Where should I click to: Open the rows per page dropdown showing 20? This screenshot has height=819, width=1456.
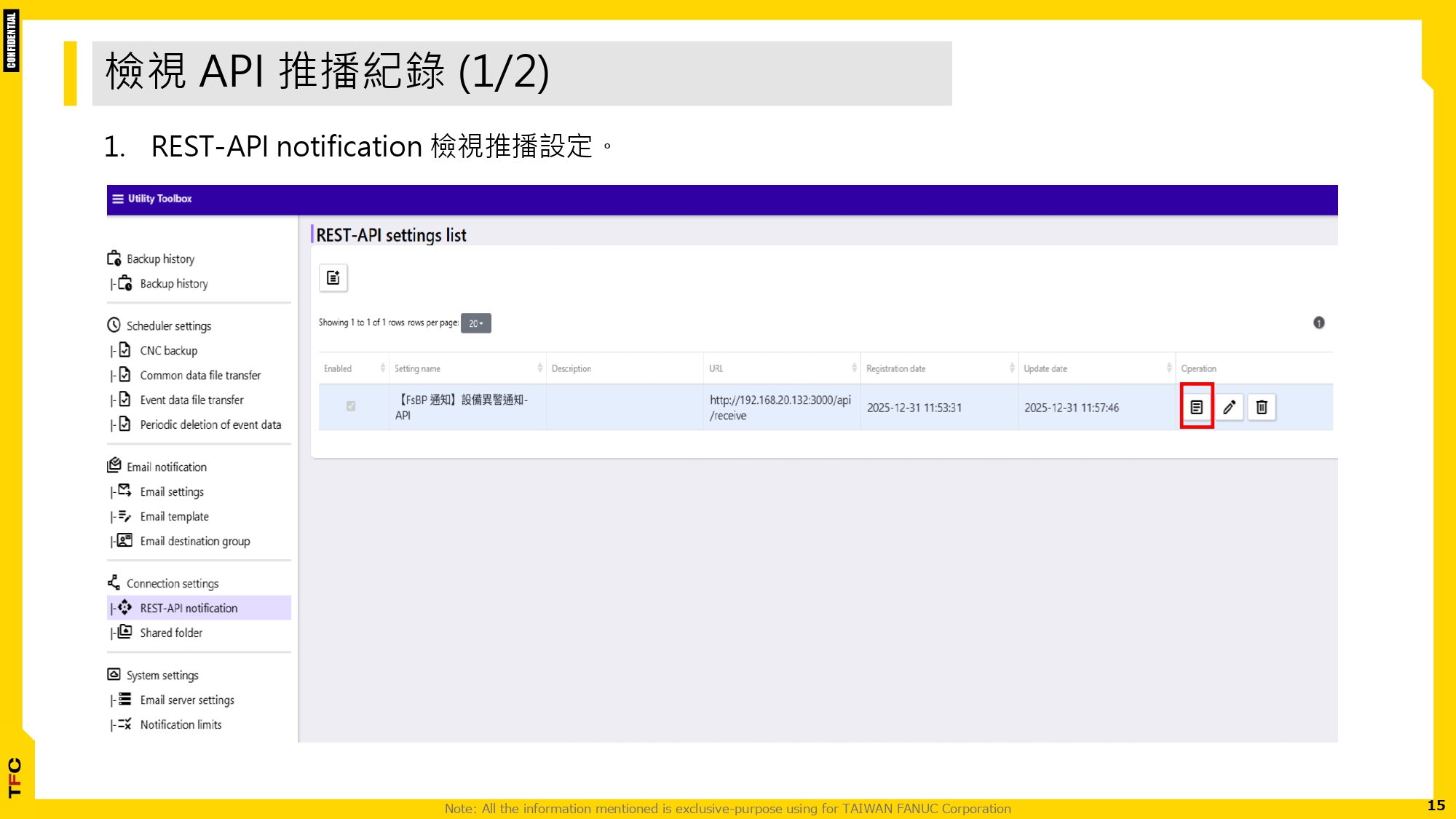click(476, 323)
